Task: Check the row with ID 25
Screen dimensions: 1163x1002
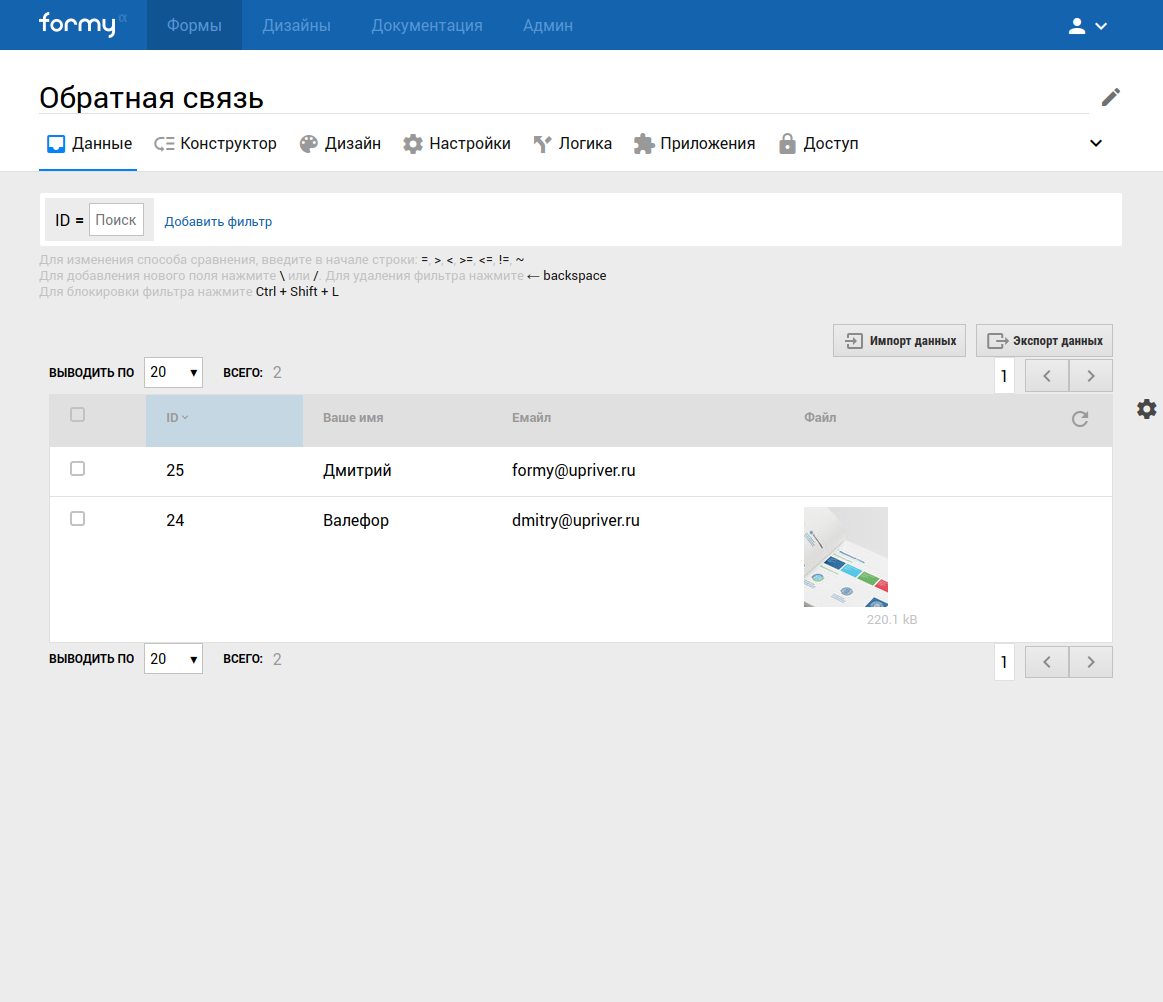Action: pyautogui.click(x=77, y=469)
